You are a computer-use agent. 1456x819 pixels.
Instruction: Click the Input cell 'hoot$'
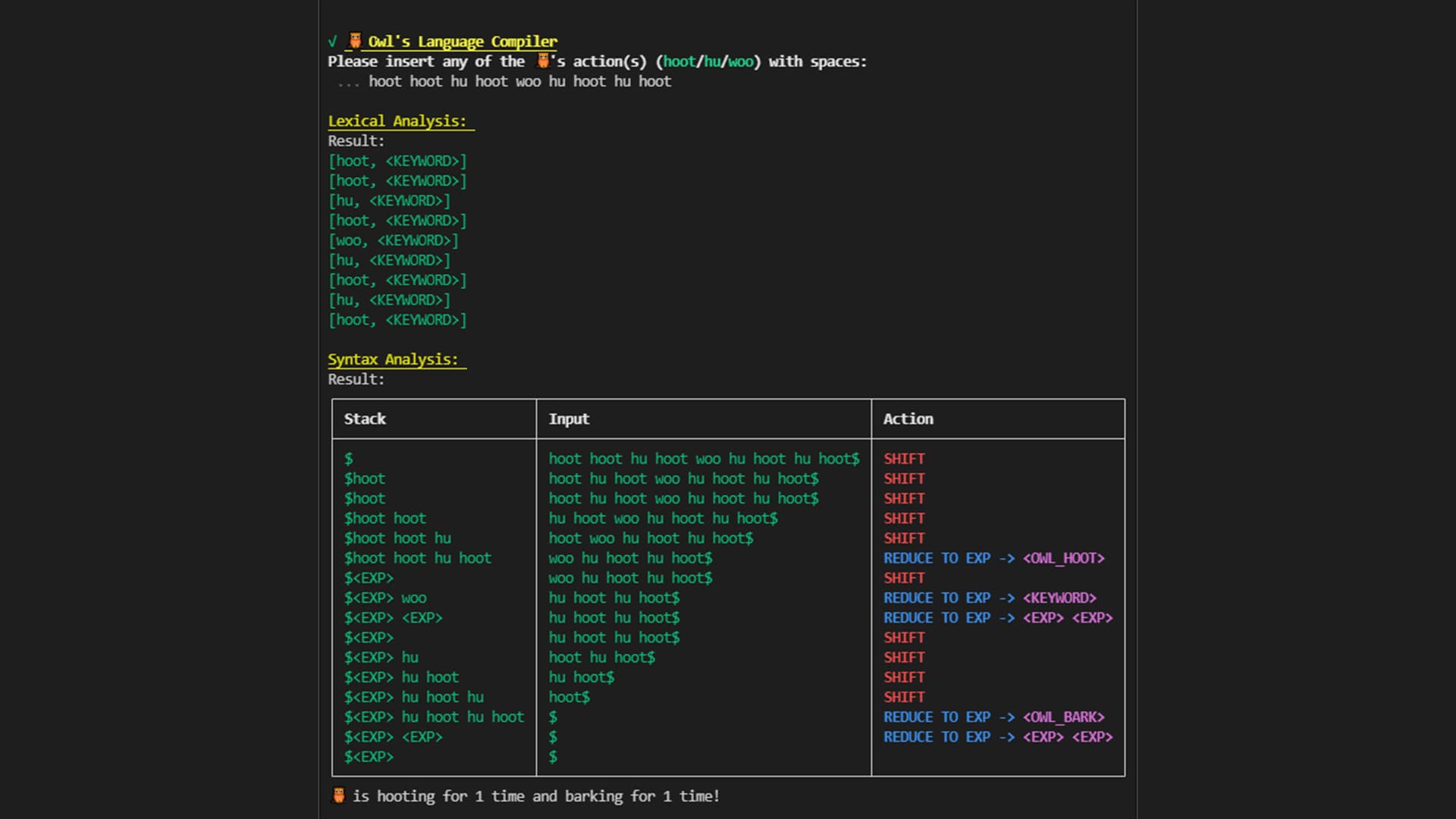[570, 696]
